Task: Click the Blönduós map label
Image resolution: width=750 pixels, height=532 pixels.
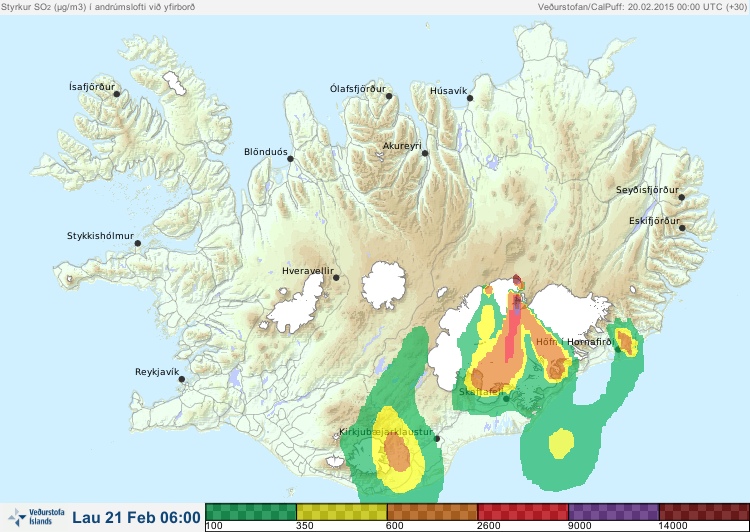Action: pyautogui.click(x=266, y=152)
